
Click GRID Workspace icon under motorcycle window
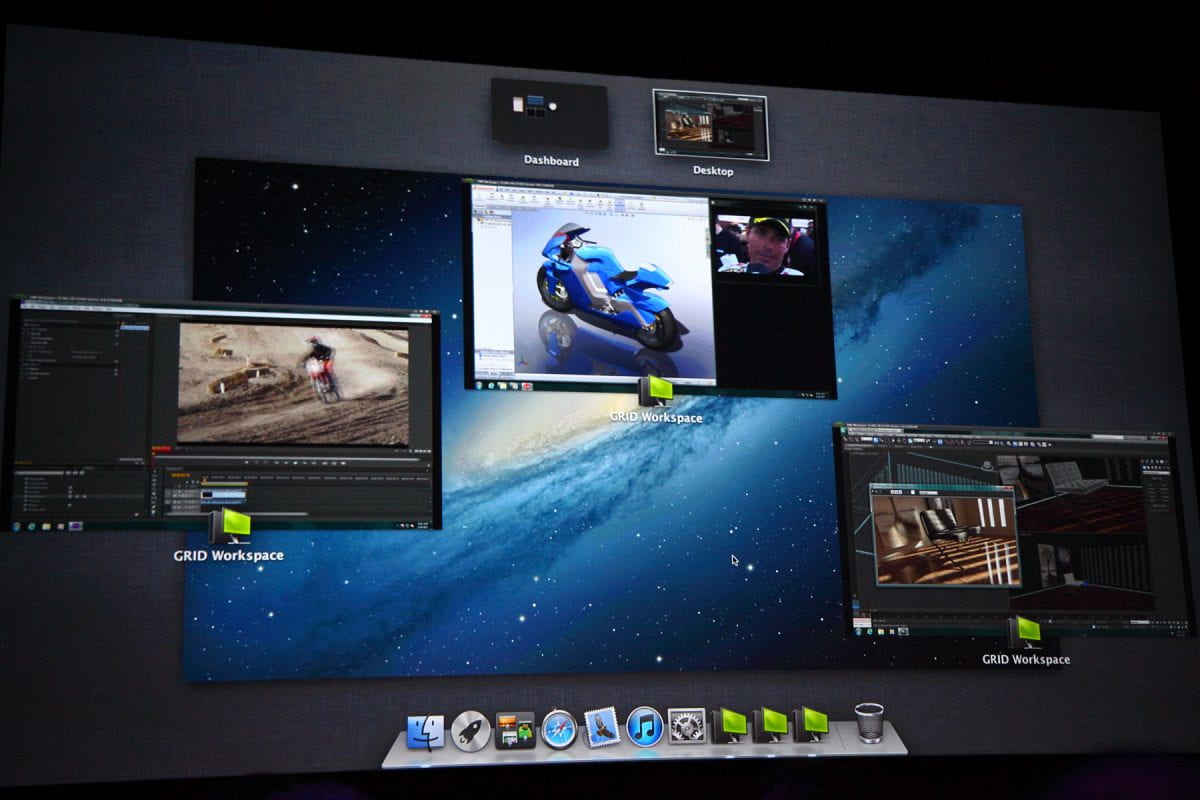pyautogui.click(x=656, y=391)
